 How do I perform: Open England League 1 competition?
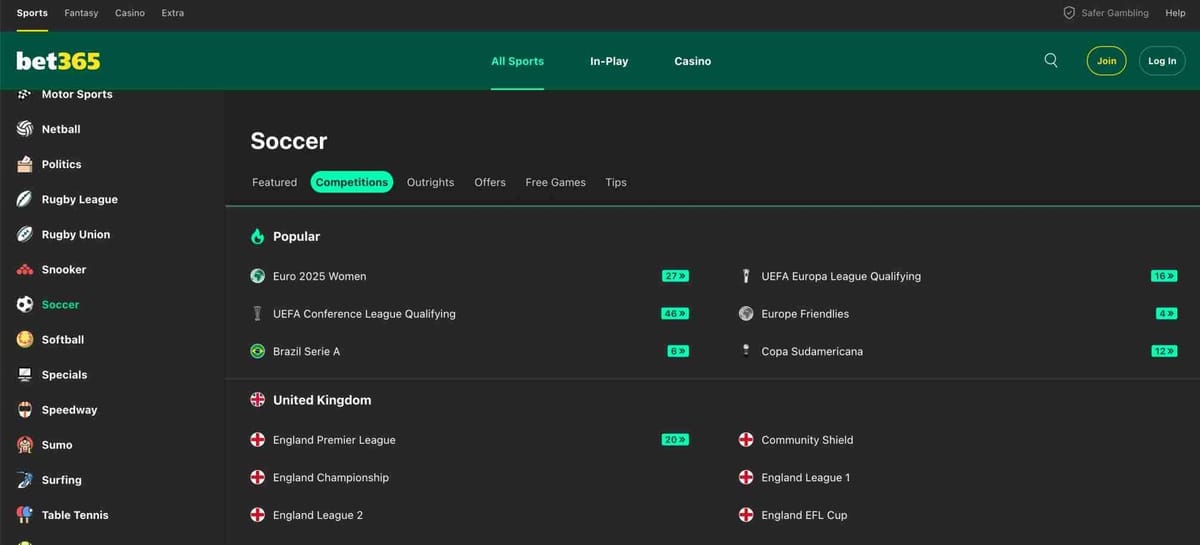(x=805, y=478)
